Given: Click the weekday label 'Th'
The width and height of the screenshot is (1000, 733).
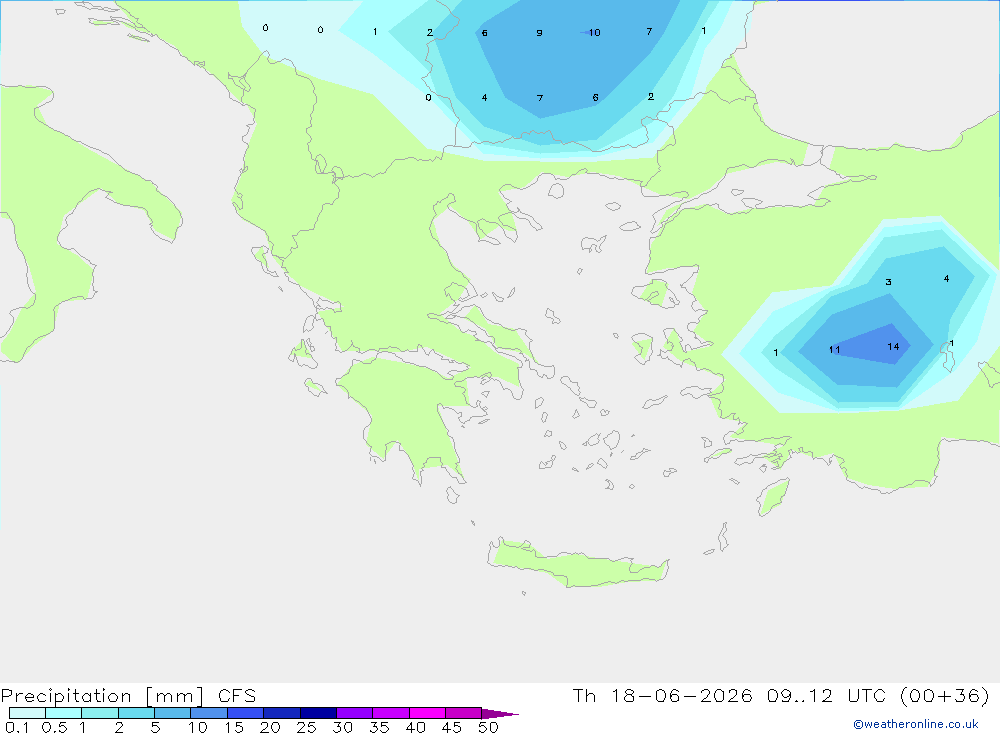Looking at the screenshot, I should (x=584, y=695).
